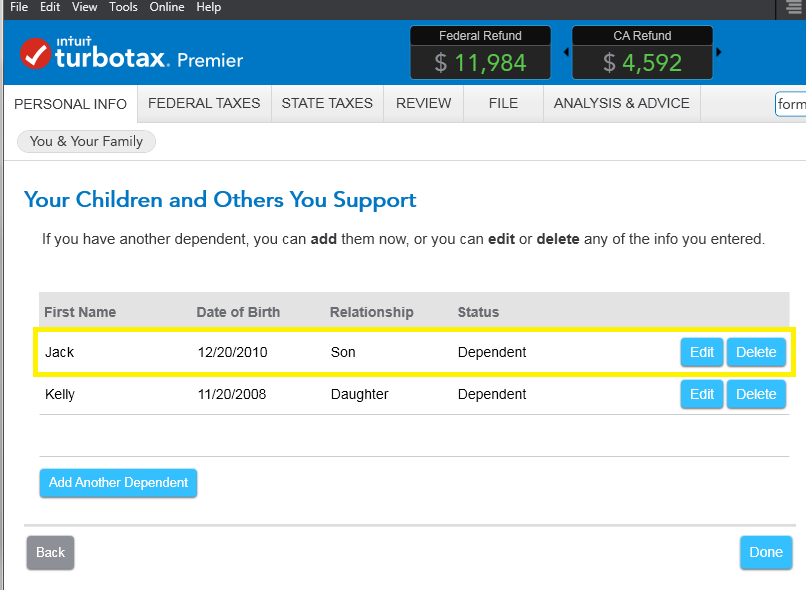Click the Federal Refund amount display

click(480, 63)
